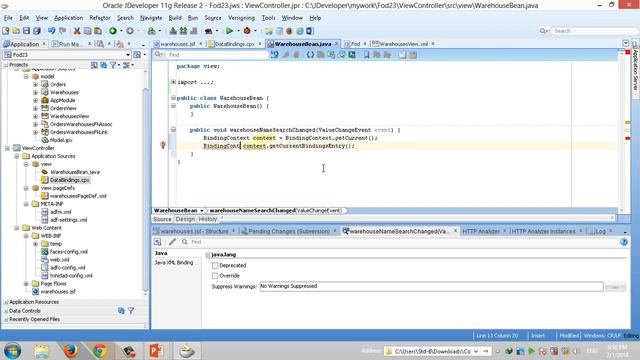Expand the AppModule tree node

[36, 100]
